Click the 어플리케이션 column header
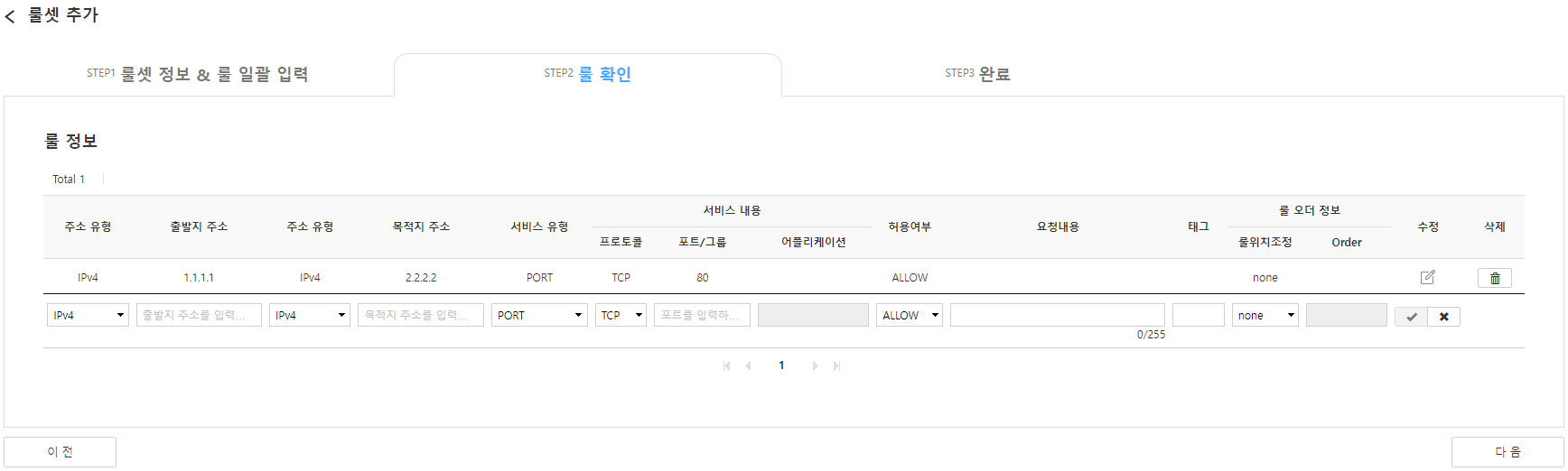1568x471 pixels. [813, 242]
